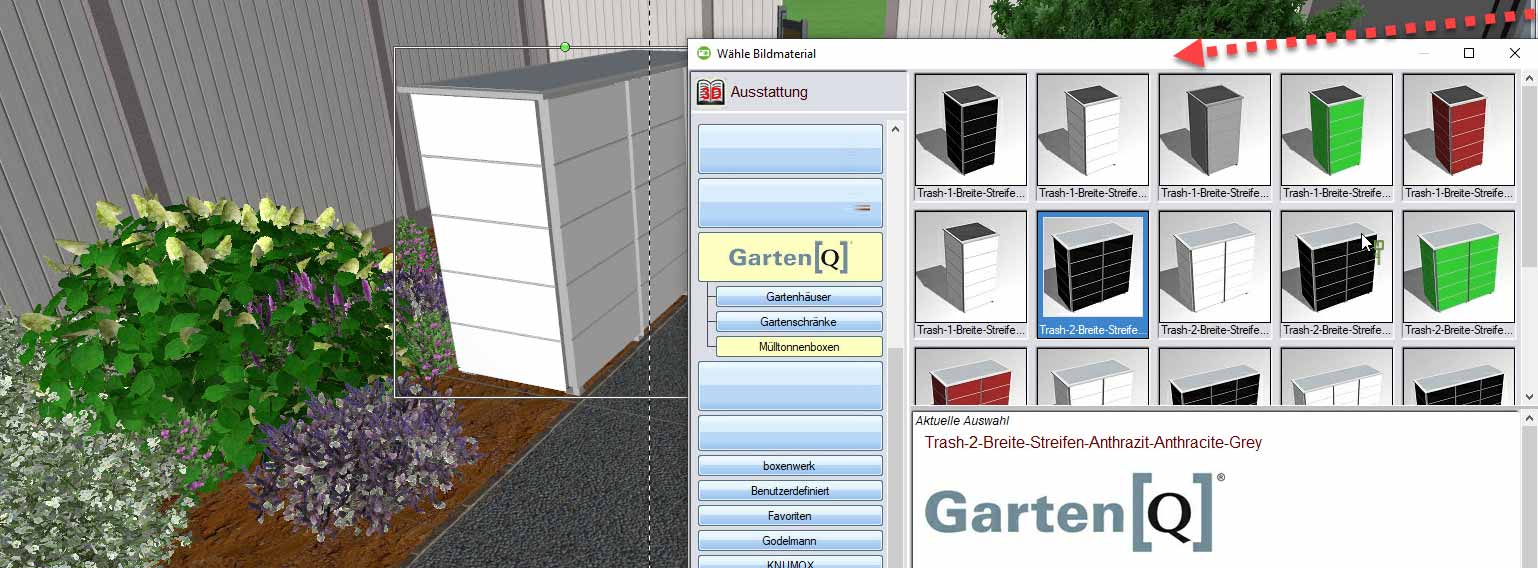This screenshot has width=1538, height=568.
Task: Select the green Trash-1-Breite-Streifen thumbnail
Action: pos(1337,137)
